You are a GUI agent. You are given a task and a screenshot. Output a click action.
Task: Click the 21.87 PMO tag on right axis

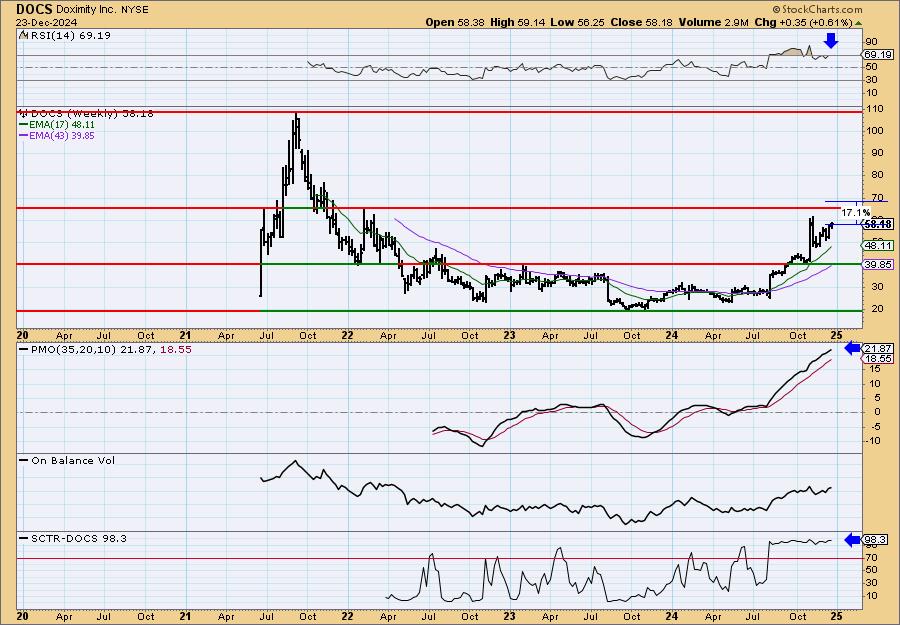pyautogui.click(x=878, y=348)
